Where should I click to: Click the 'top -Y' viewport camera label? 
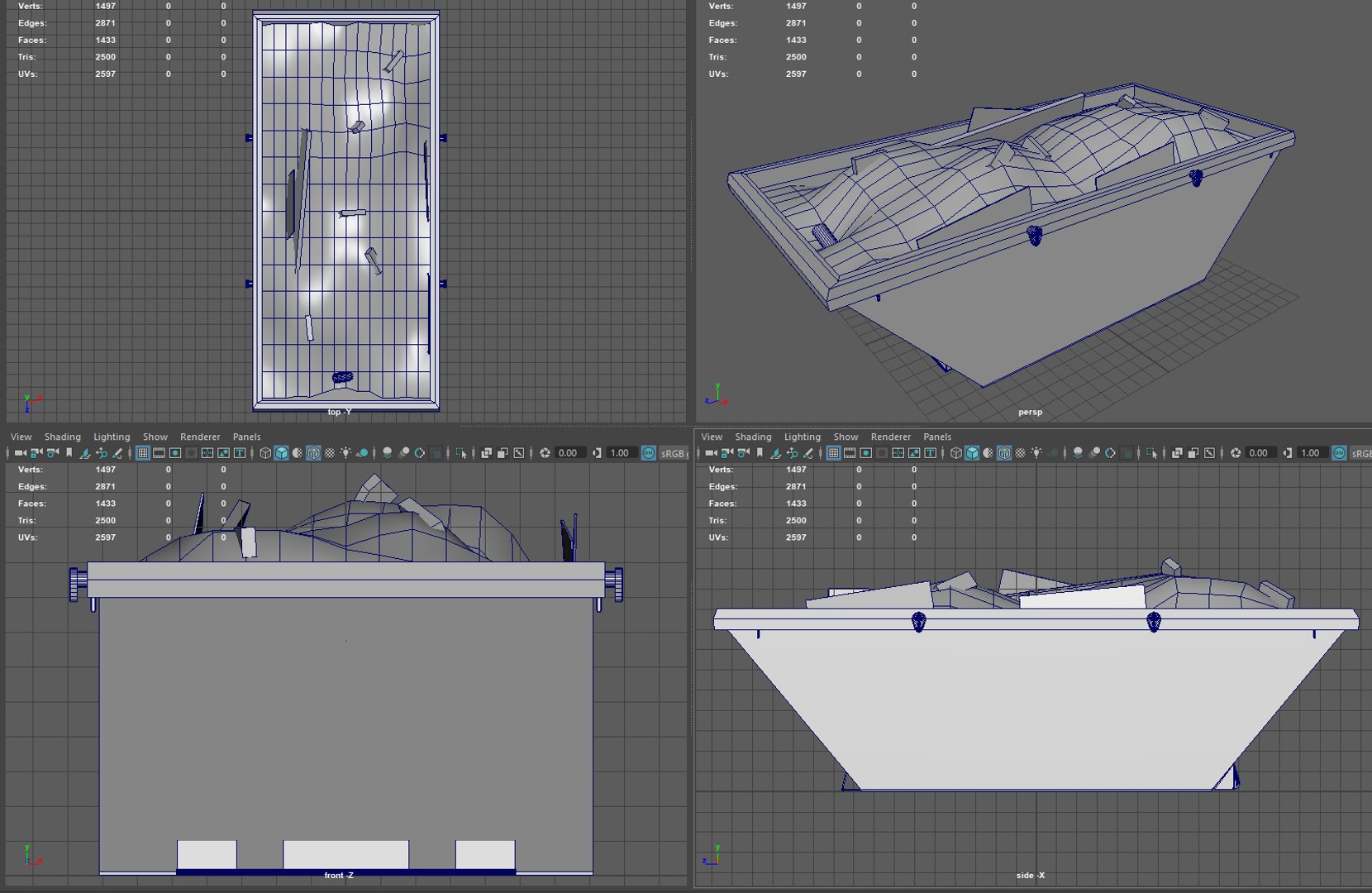pyautogui.click(x=340, y=412)
